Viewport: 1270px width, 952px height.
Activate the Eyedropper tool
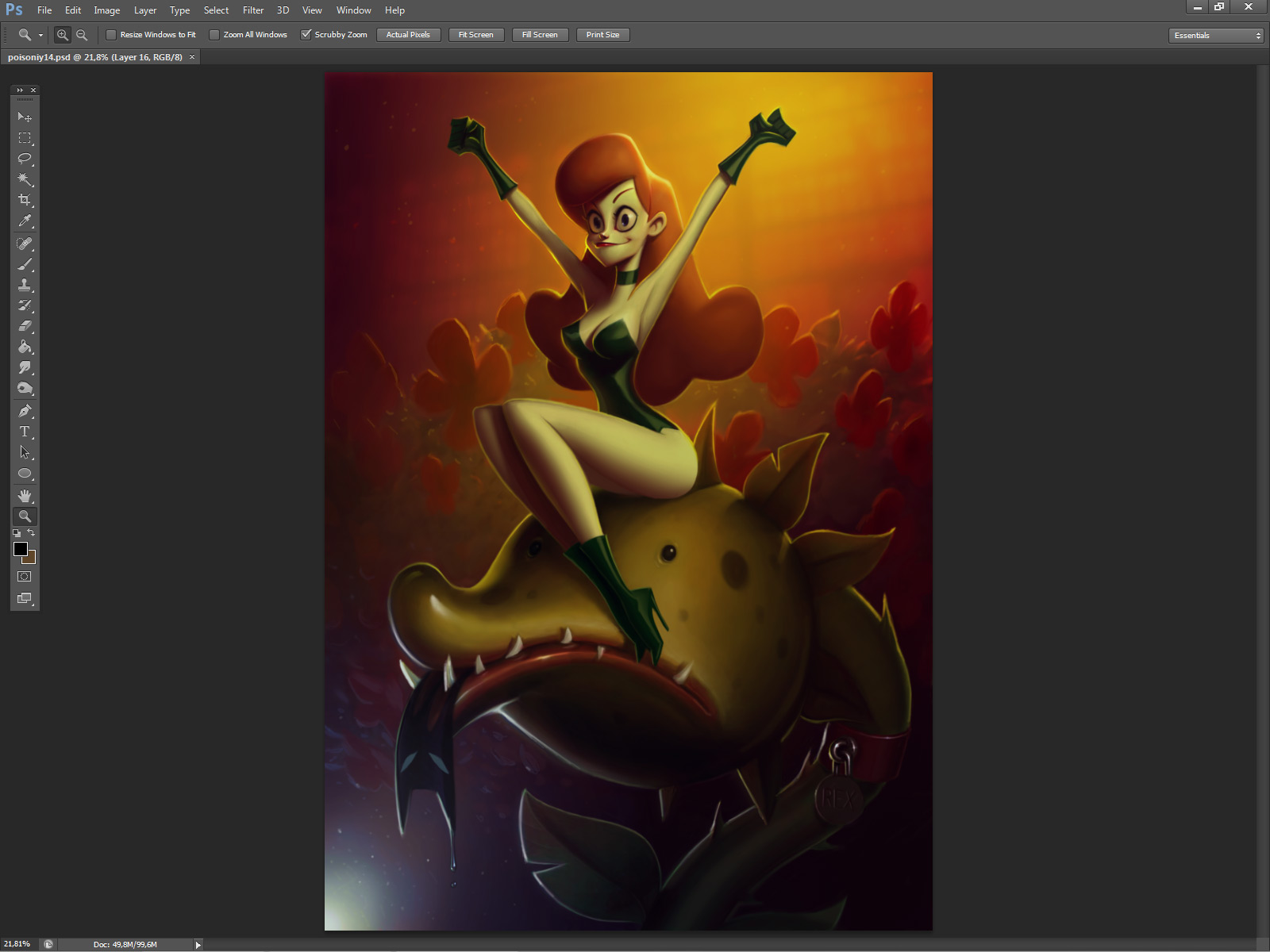pos(25,221)
